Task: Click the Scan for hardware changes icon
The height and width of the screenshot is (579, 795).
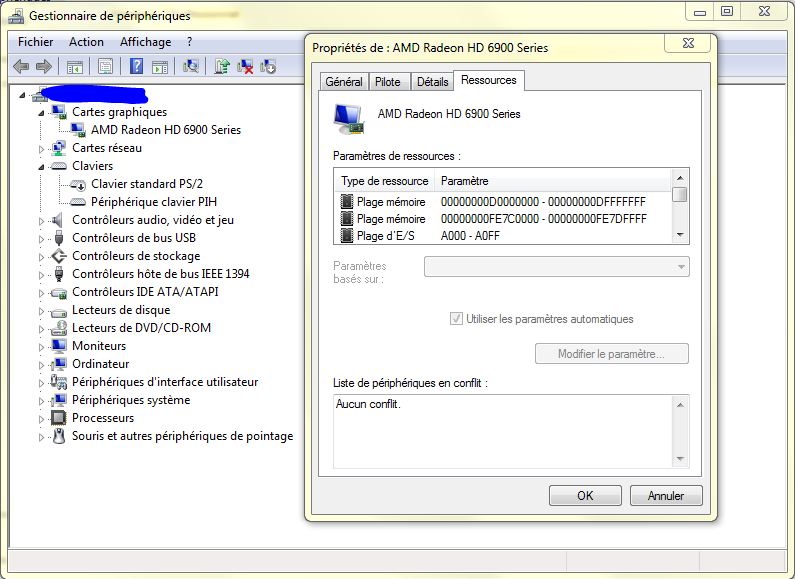Action: (x=191, y=66)
